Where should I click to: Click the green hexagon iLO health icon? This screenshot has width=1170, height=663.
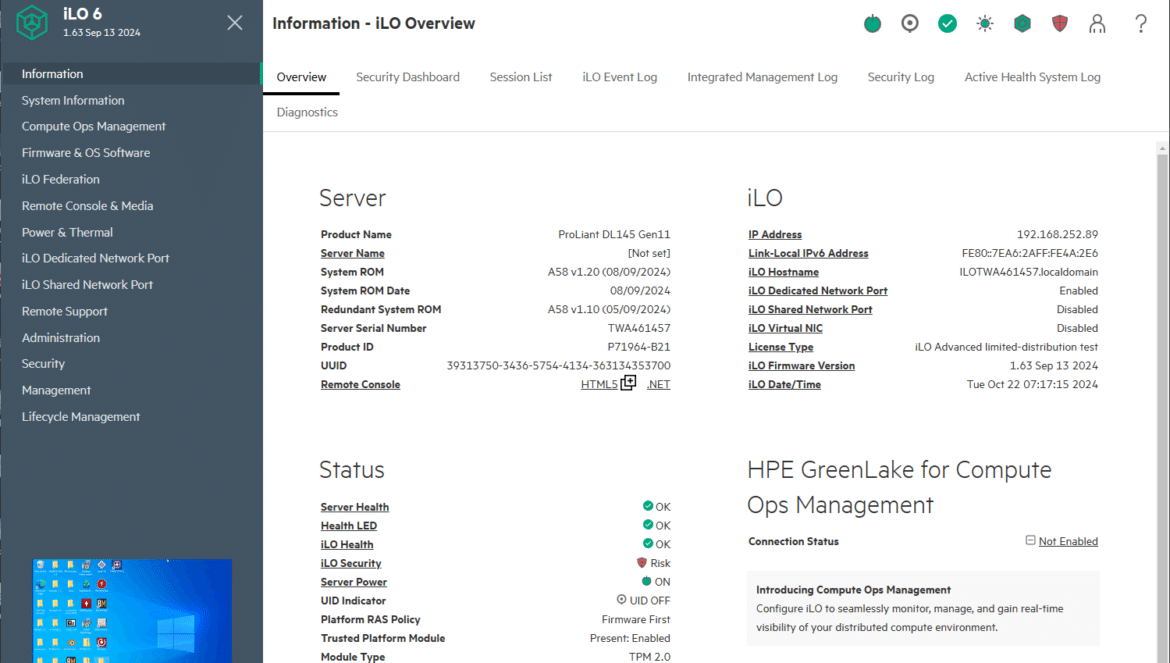pos(1022,24)
